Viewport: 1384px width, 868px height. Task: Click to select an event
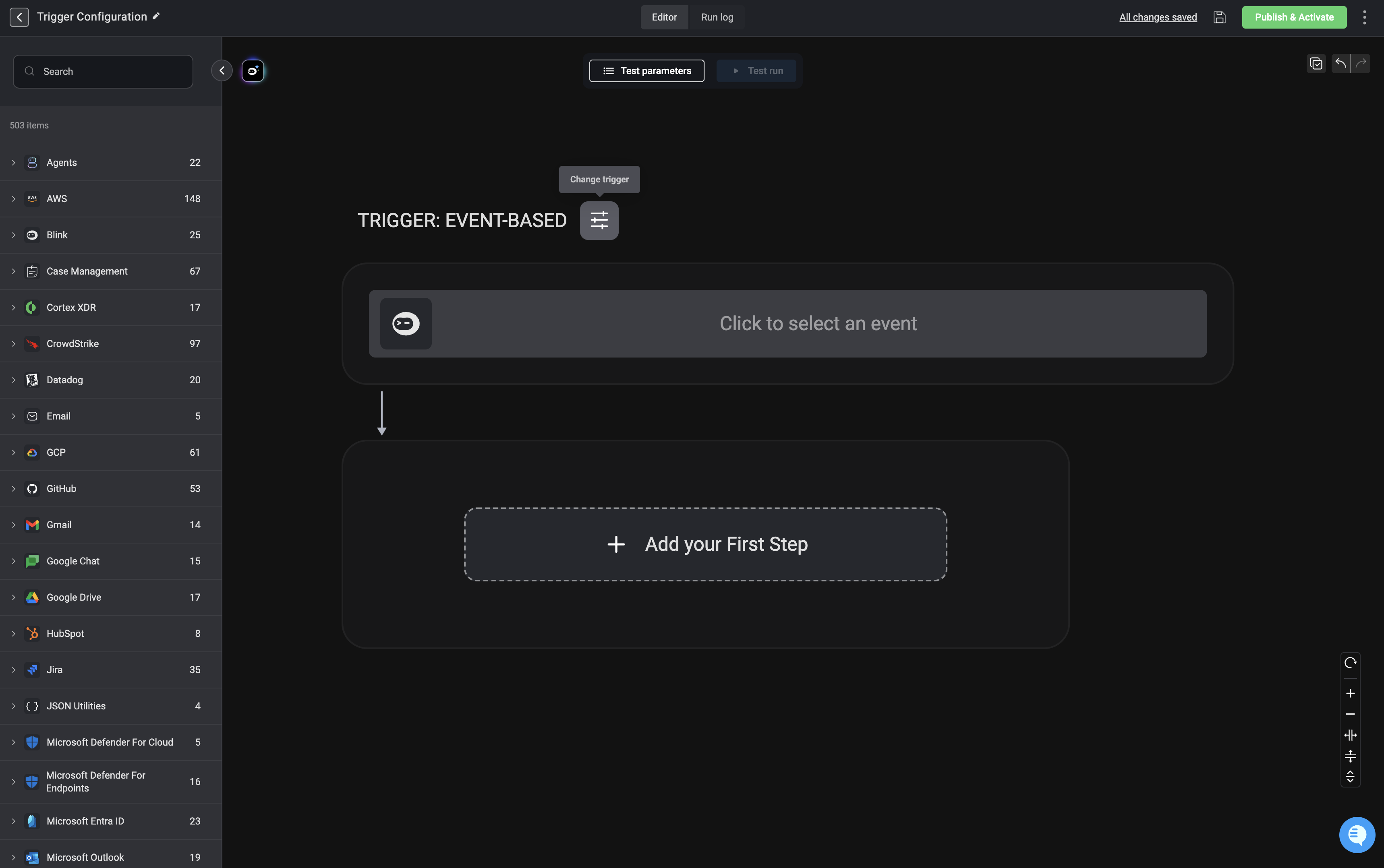point(787,324)
